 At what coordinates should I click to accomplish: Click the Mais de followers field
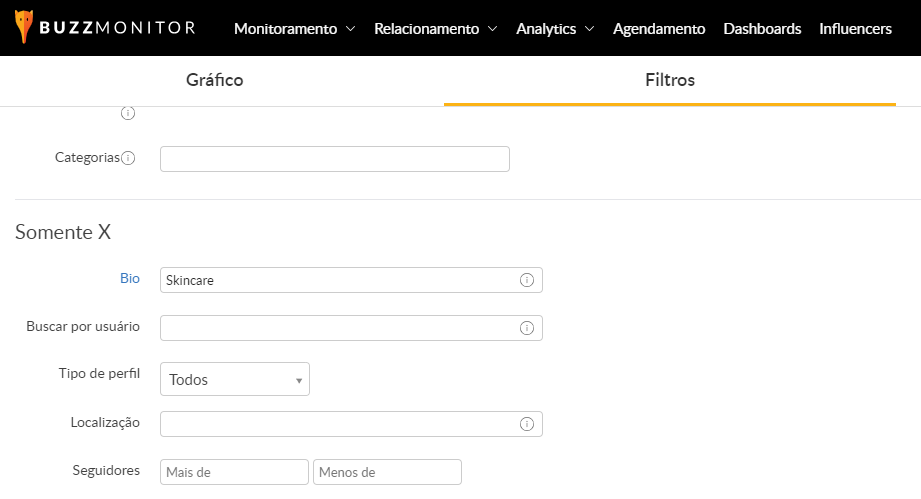[234, 472]
